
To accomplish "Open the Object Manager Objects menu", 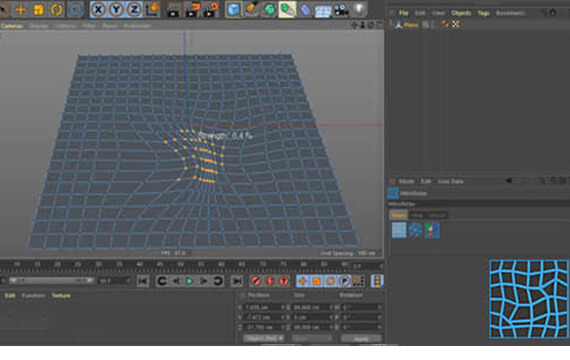I will [x=461, y=13].
